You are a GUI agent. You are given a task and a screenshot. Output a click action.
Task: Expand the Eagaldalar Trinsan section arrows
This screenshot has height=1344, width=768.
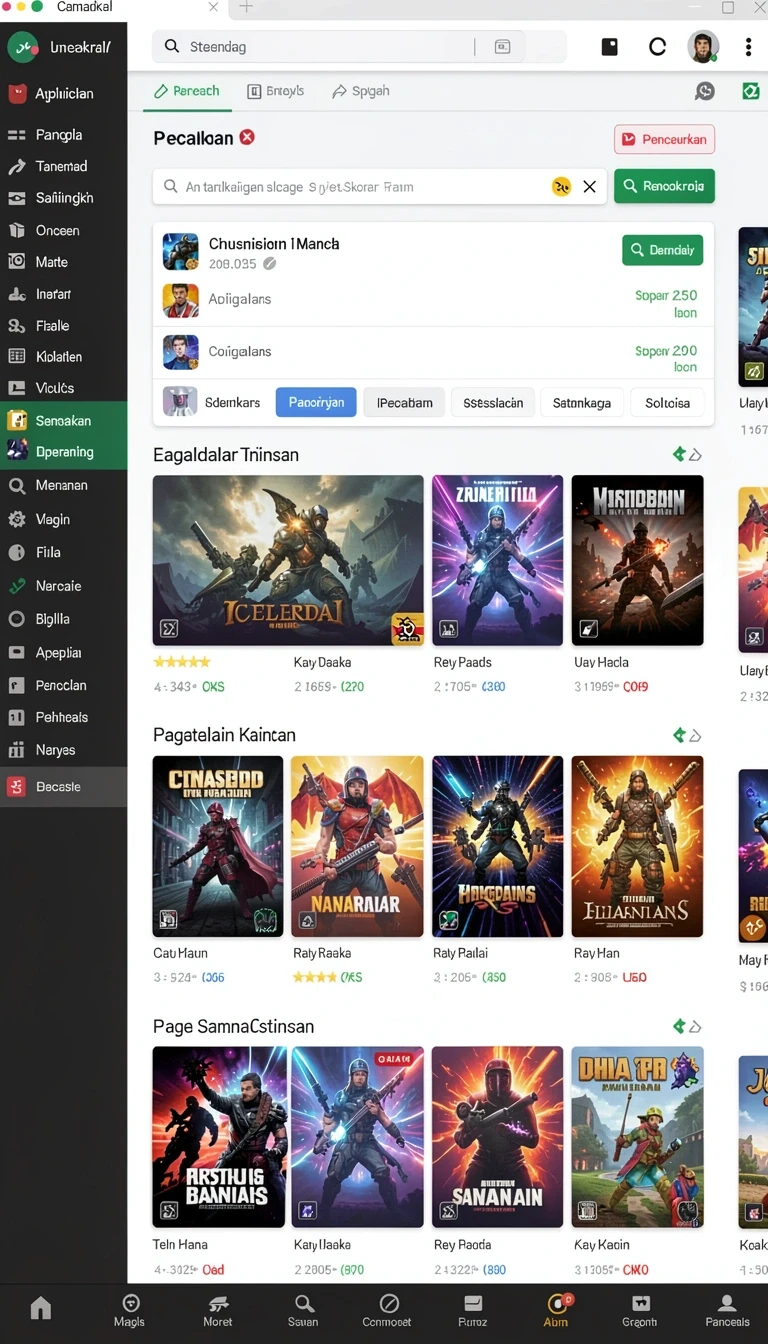[x=687, y=455]
